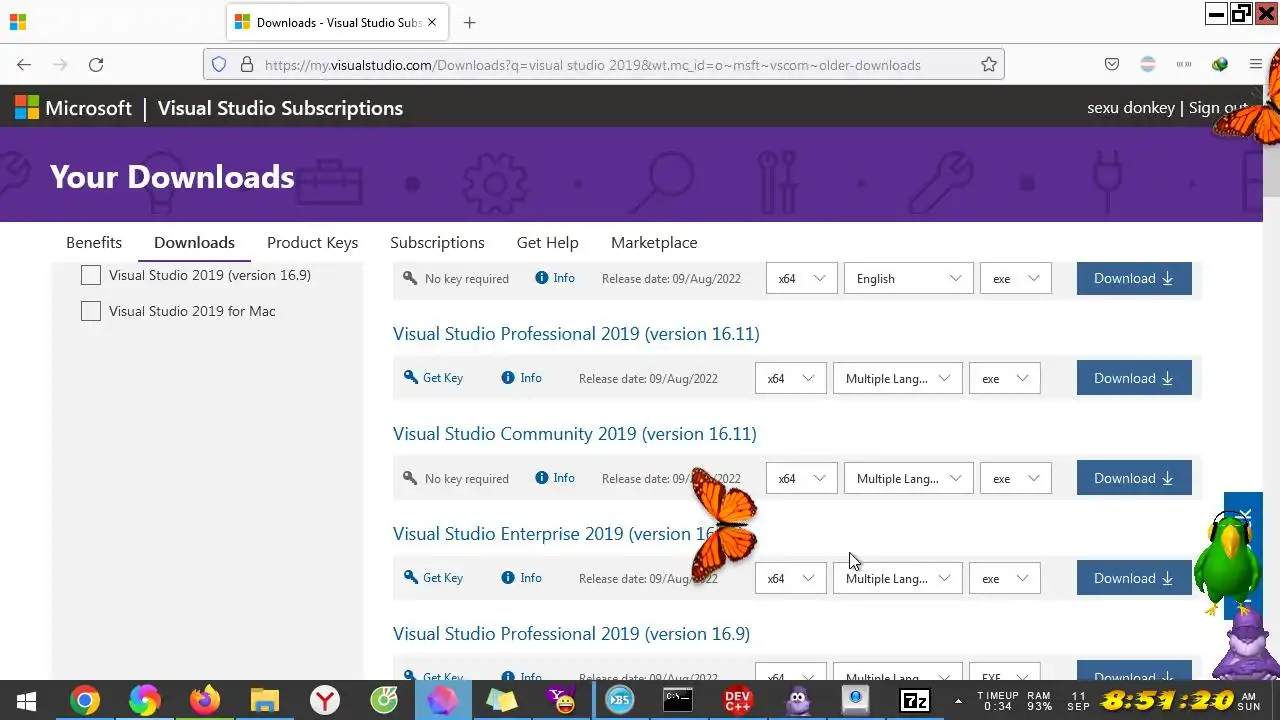
Task: Launch Dev-C++ from the taskbar
Action: [x=738, y=701]
